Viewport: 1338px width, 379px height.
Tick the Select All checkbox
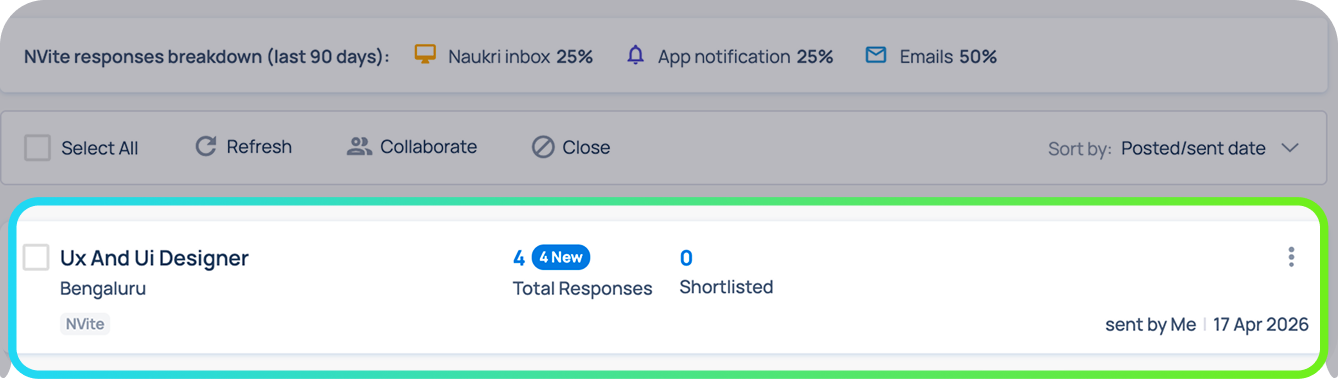click(x=37, y=148)
